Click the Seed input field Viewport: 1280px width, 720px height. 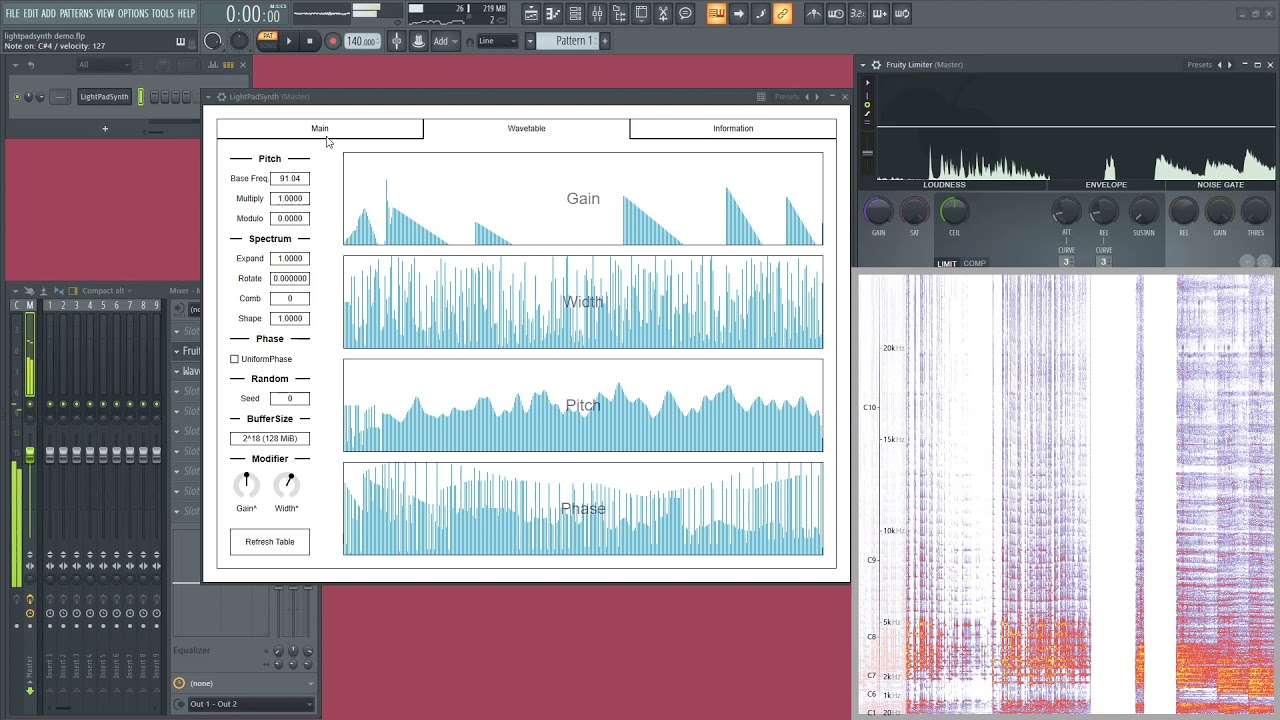(x=290, y=398)
